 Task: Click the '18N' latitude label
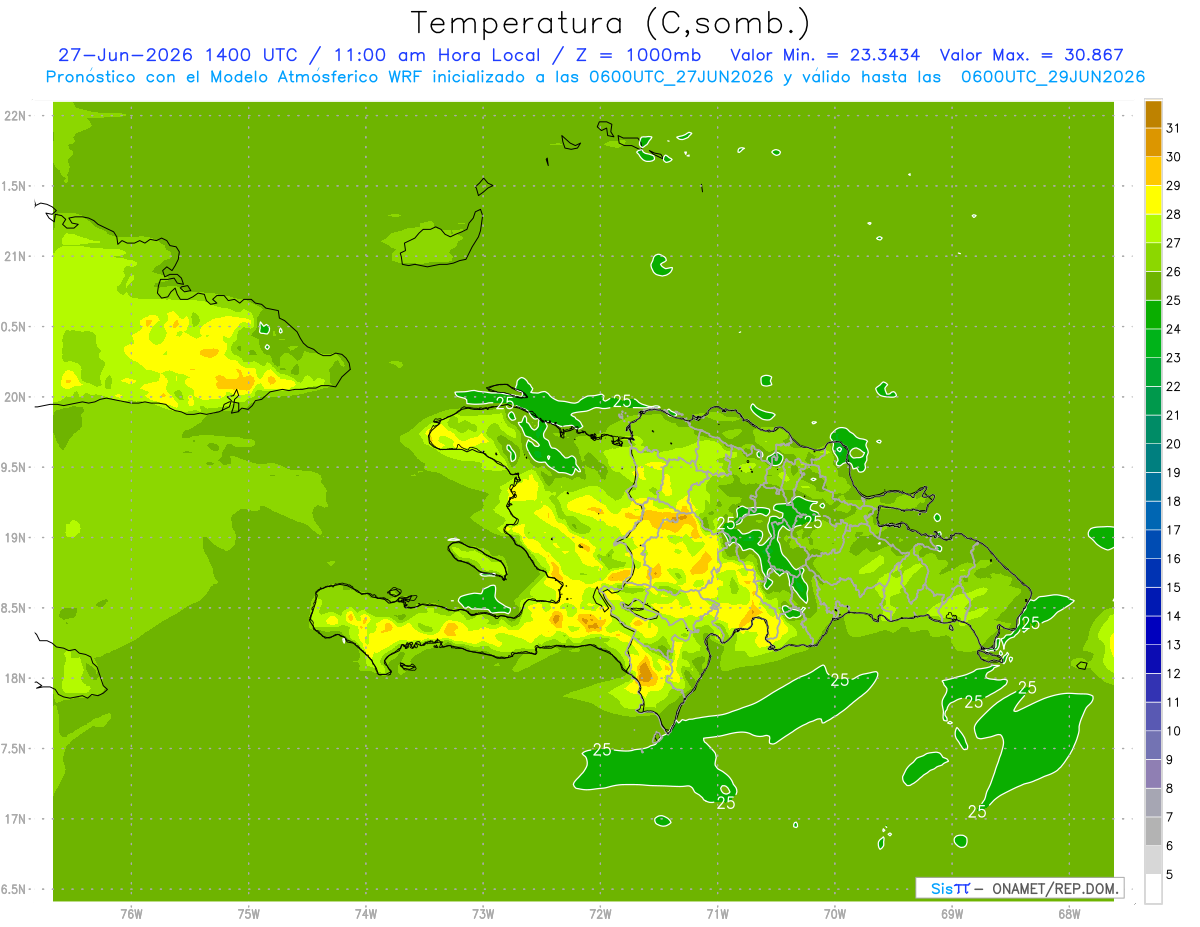coord(15,678)
